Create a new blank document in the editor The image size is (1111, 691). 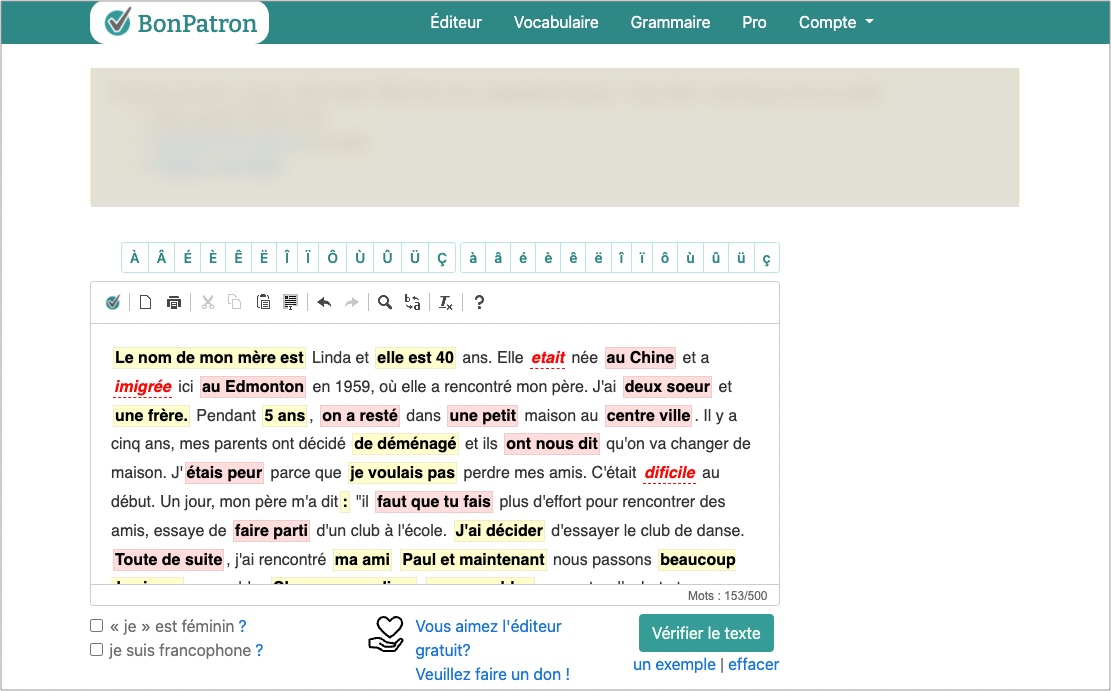click(145, 303)
